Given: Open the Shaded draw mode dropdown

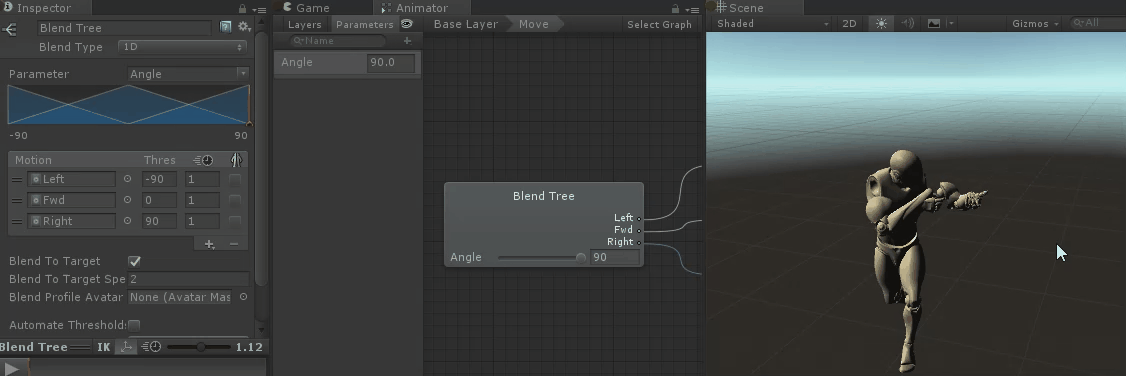Looking at the screenshot, I should pos(772,24).
